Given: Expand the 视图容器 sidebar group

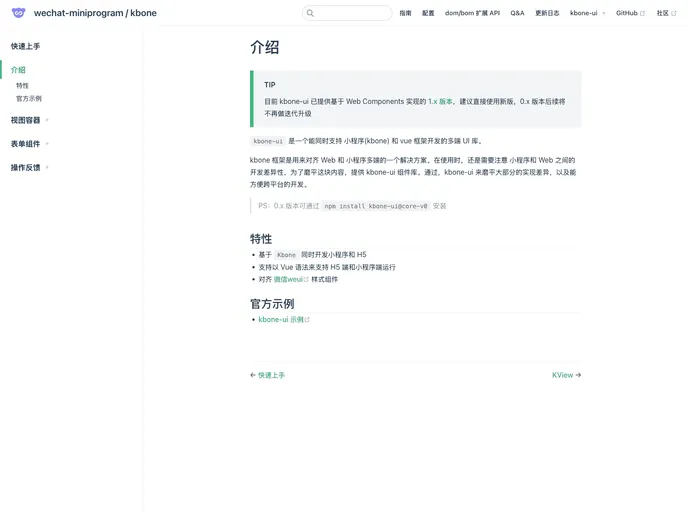Looking at the screenshot, I should point(29,120).
